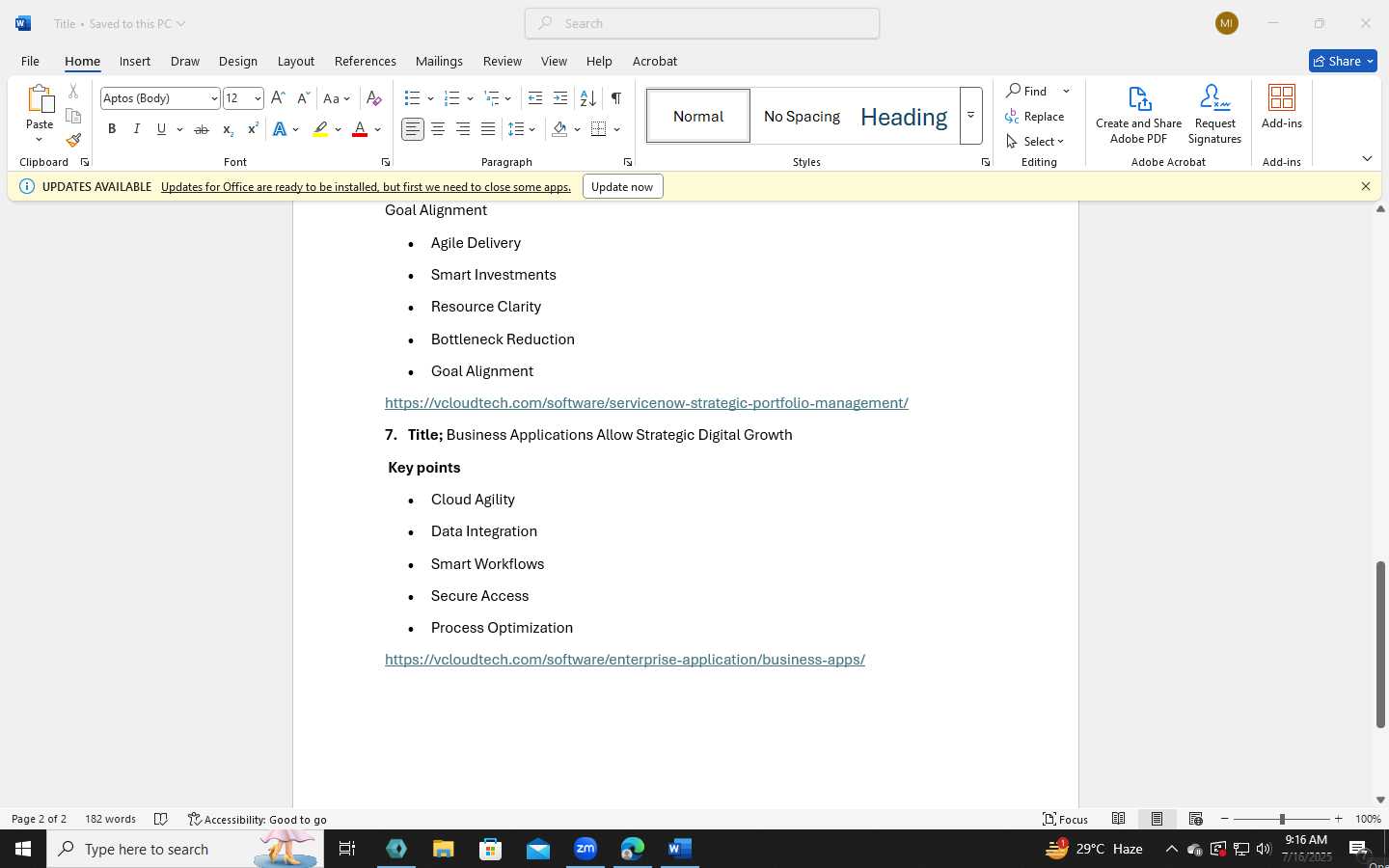Open the servicenow-strategic-portfolio-management link
This screenshot has height=868, width=1389.
pyautogui.click(x=646, y=403)
